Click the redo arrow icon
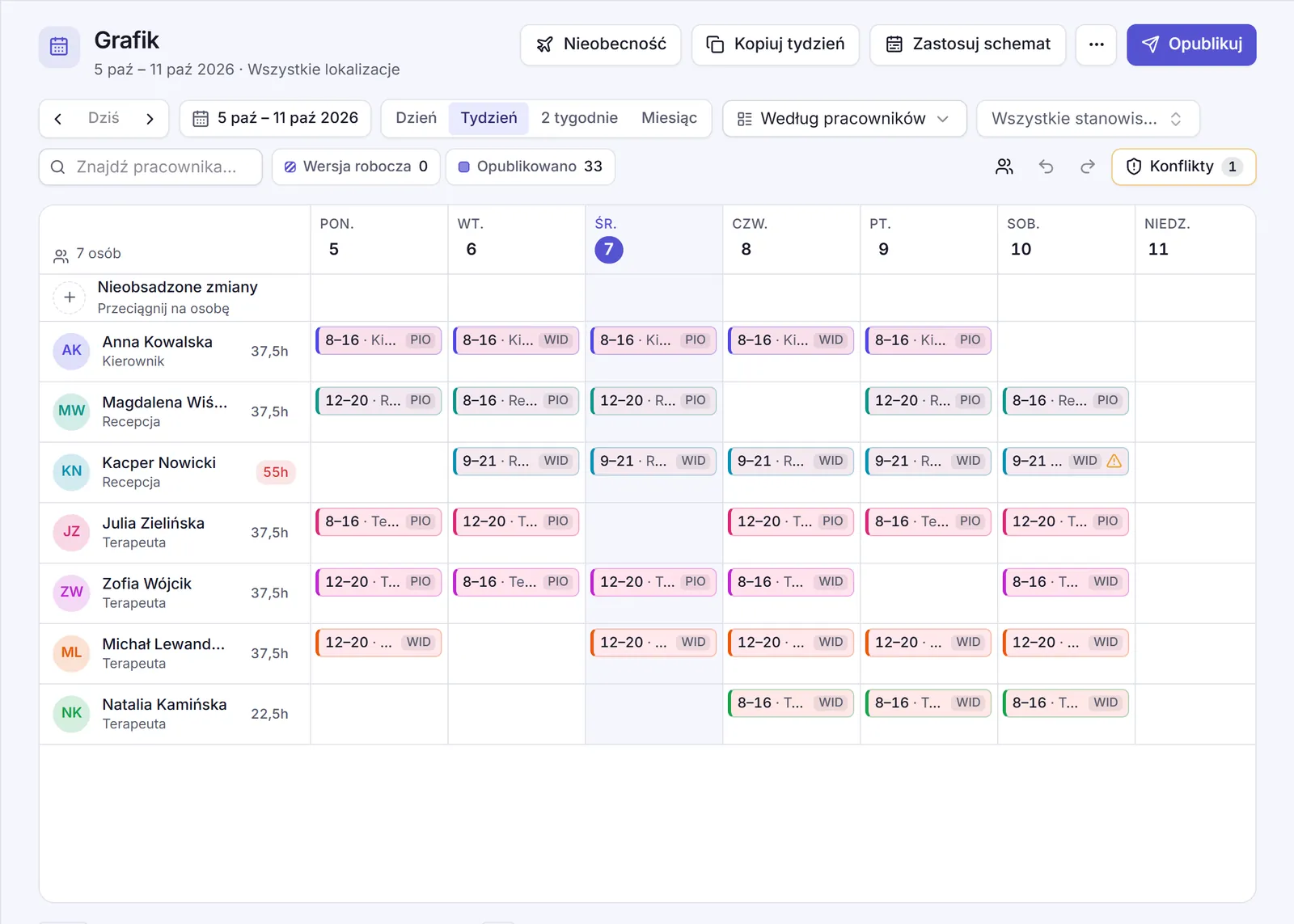Screen dimensions: 1294x924 point(1088,167)
